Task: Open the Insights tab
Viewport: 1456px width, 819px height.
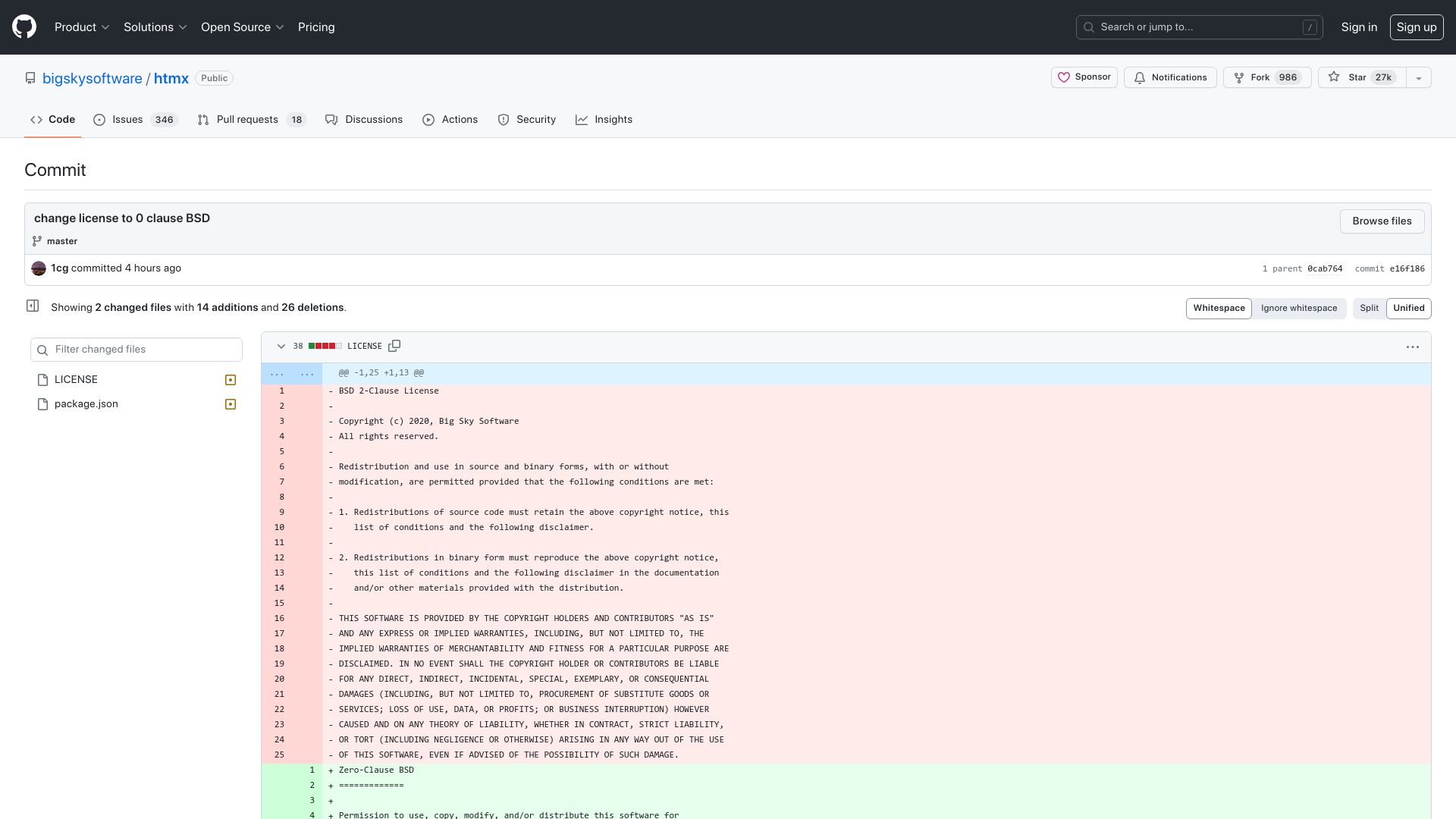Action: coord(604,120)
